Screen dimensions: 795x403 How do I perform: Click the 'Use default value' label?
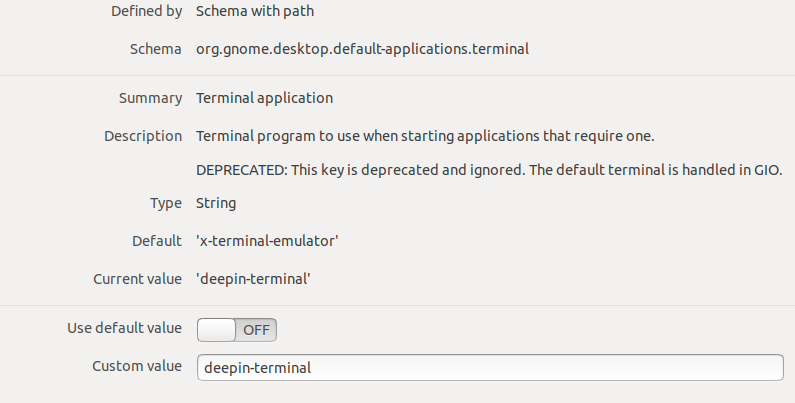tap(124, 328)
